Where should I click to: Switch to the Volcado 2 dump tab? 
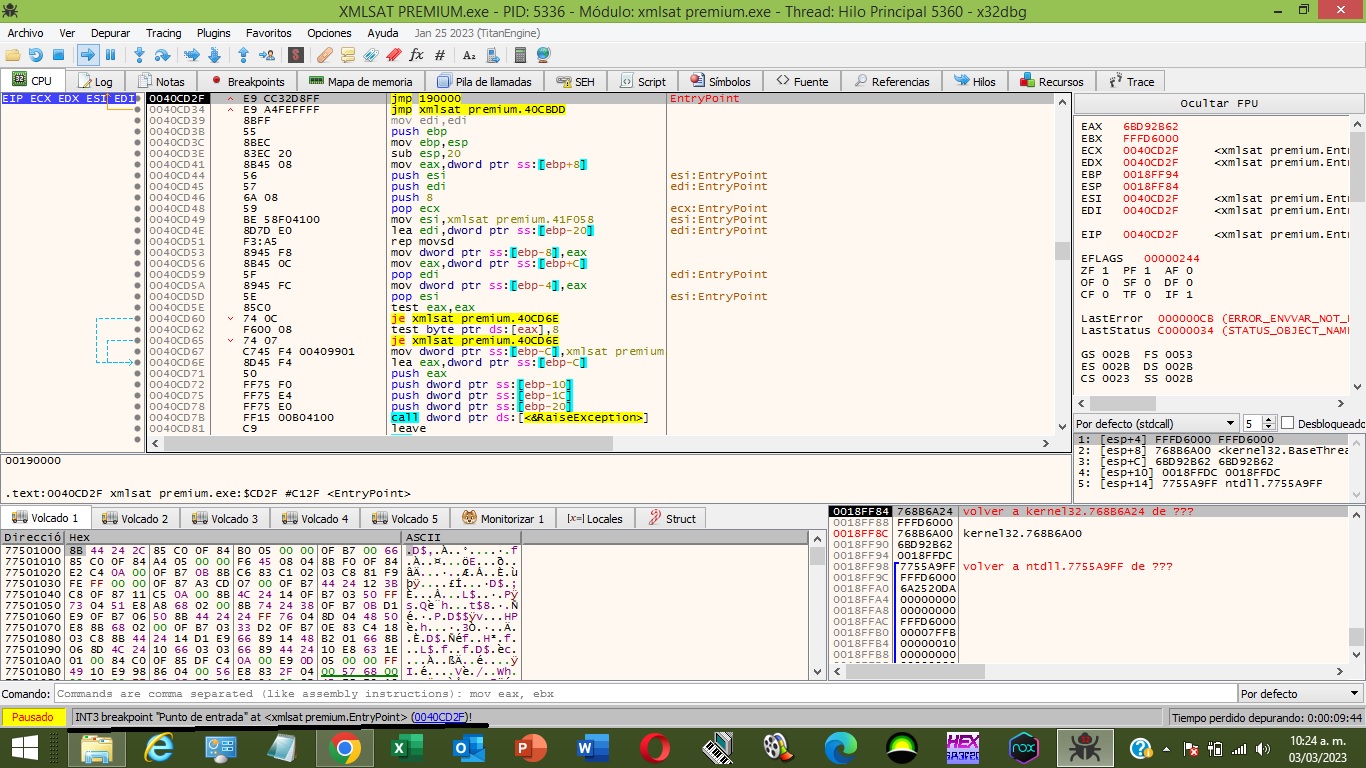(138, 518)
